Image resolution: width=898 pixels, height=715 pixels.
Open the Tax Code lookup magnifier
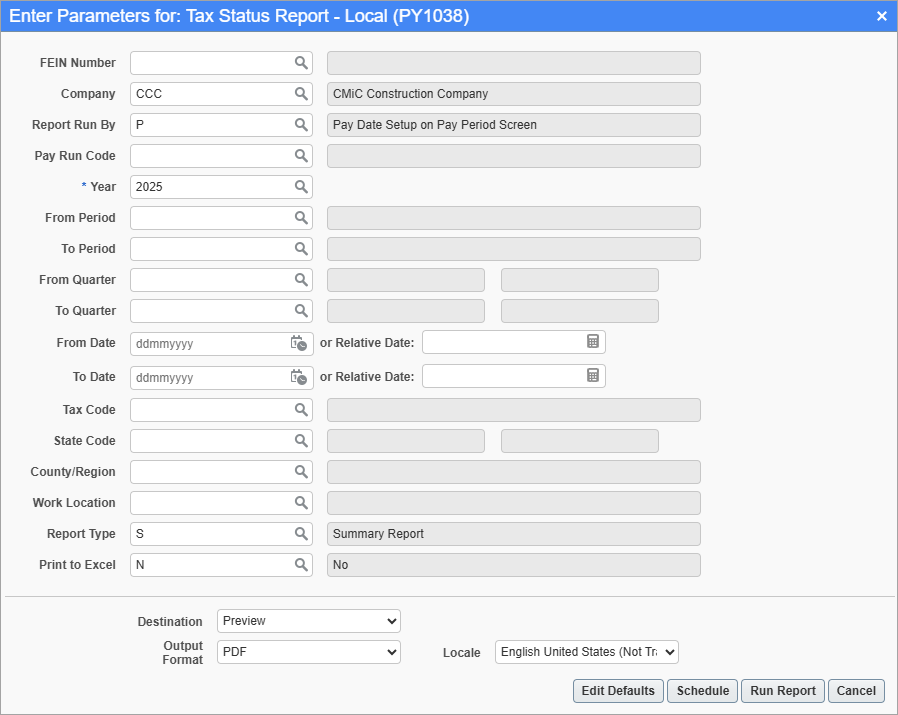300,409
